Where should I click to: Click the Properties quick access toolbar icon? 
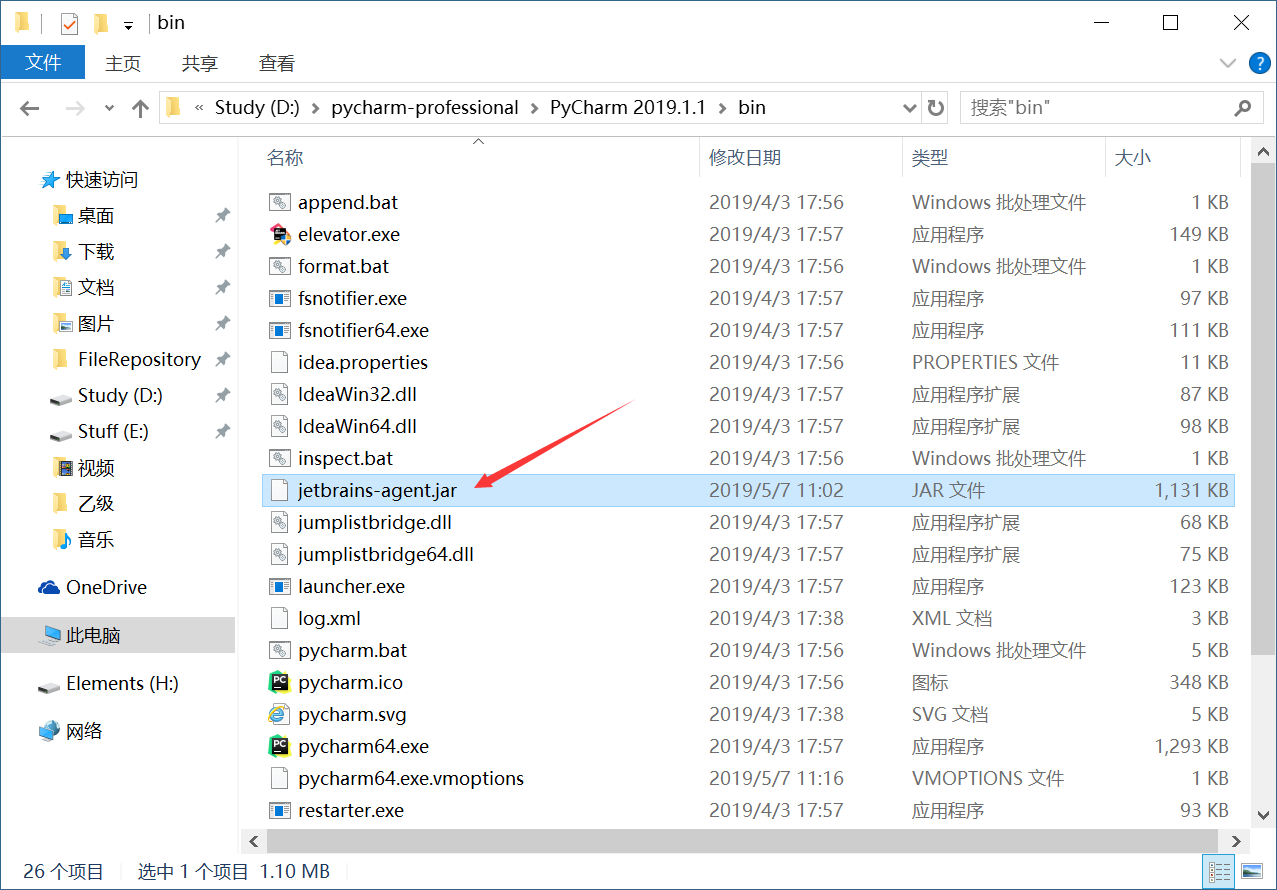click(69, 23)
